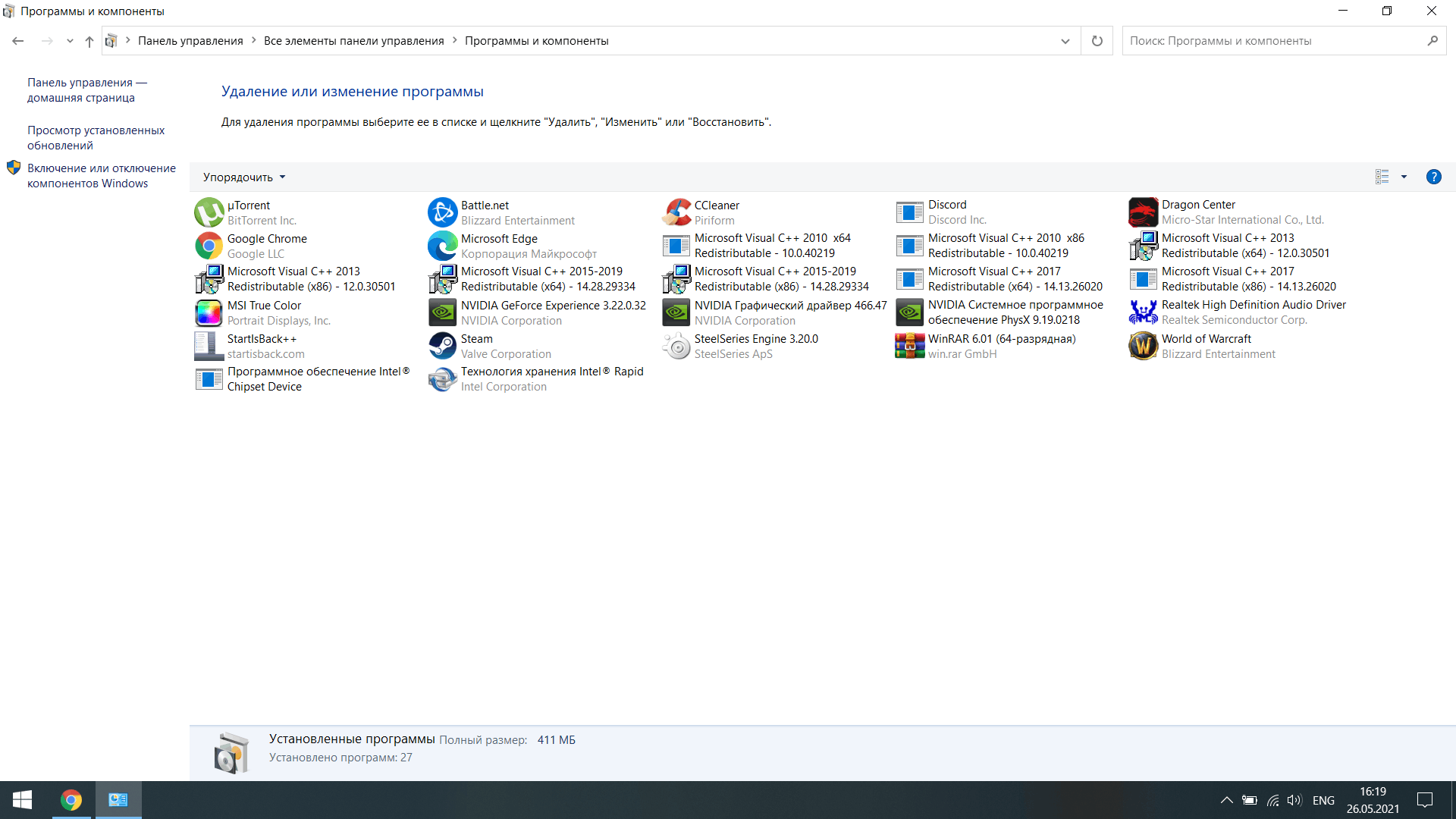The image size is (1456, 819).
Task: Refresh the address bar location
Action: pyautogui.click(x=1097, y=41)
